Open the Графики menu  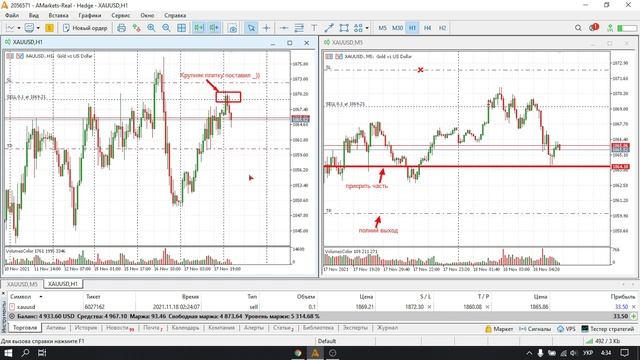click(x=89, y=15)
